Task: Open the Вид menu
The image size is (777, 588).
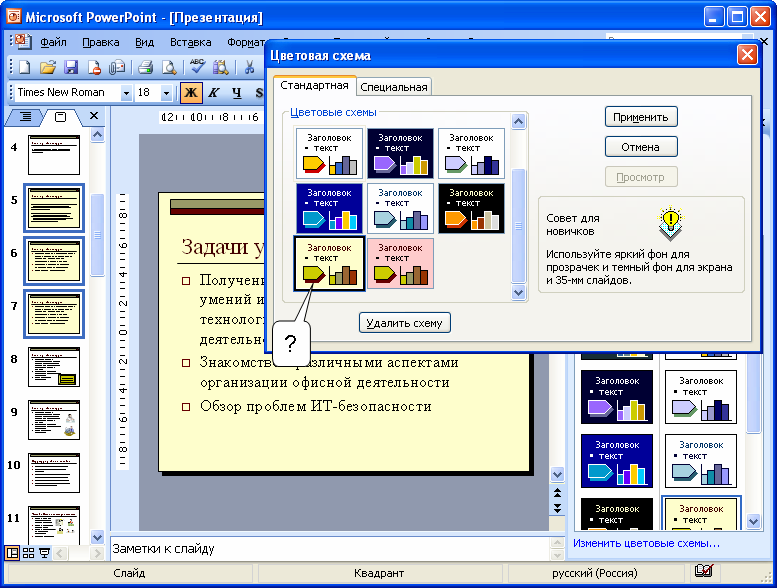Action: pos(145,43)
